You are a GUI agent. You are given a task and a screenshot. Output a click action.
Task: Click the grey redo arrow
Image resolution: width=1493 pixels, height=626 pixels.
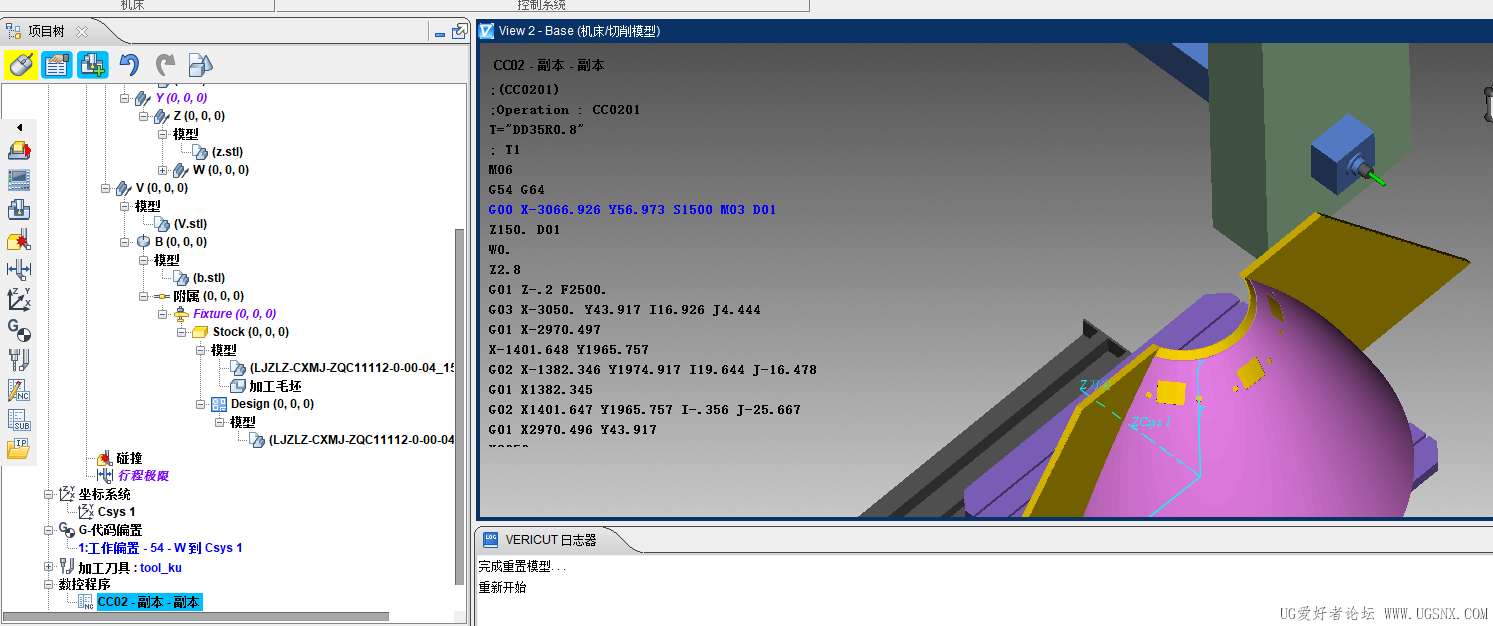click(x=165, y=65)
